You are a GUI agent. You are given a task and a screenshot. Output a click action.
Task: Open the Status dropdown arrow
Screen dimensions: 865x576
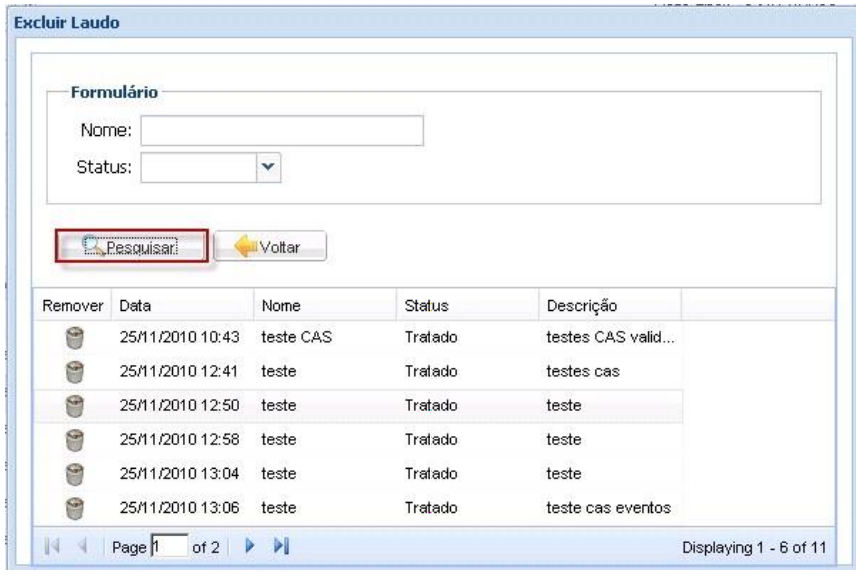(x=268, y=168)
